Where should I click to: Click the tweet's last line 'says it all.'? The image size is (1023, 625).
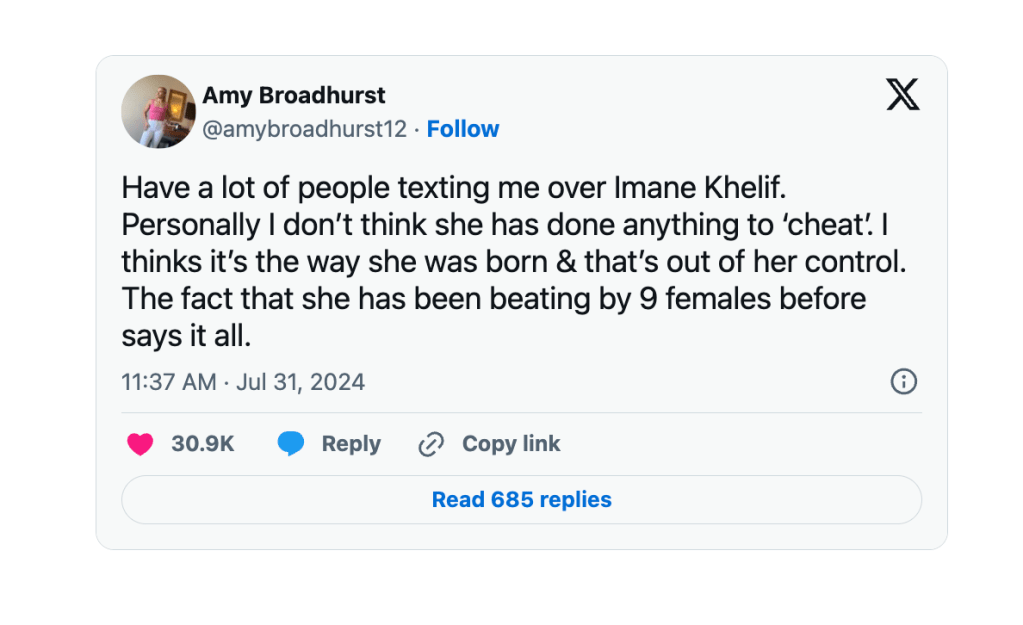[x=186, y=336]
